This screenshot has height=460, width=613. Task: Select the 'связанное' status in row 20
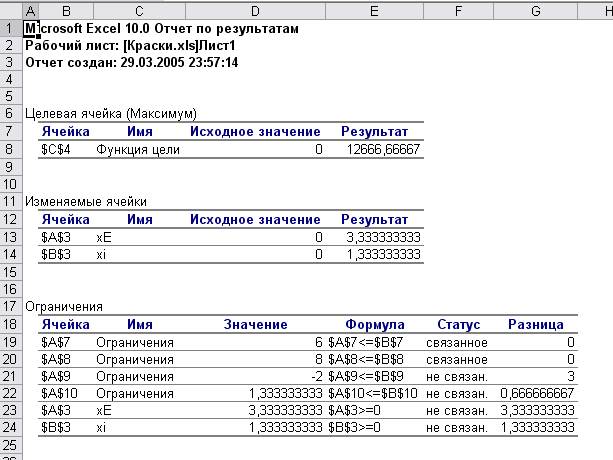tap(457, 360)
